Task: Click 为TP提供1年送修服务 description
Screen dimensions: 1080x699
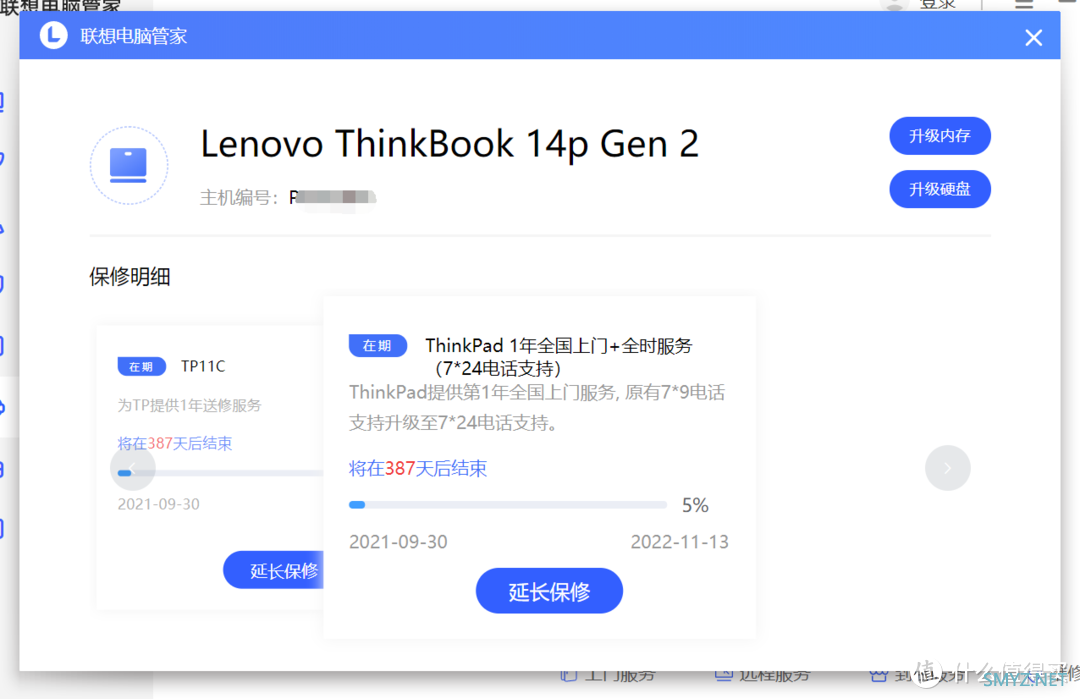Action: pyautogui.click(x=189, y=405)
